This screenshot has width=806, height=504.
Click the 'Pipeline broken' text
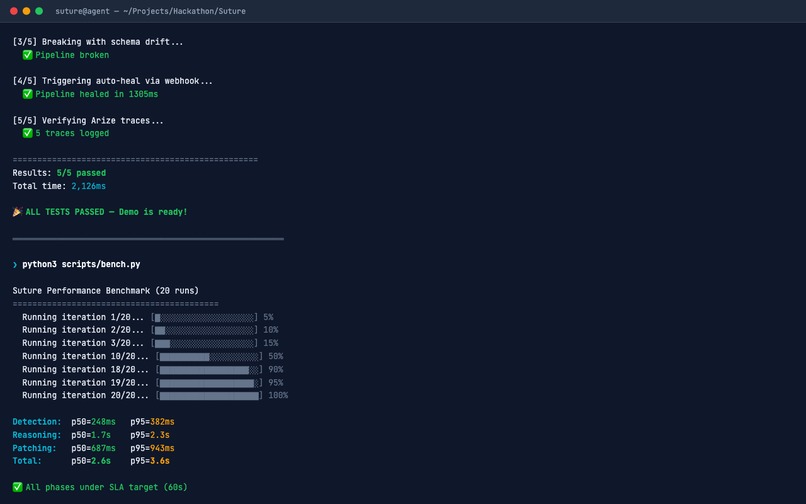coord(72,55)
